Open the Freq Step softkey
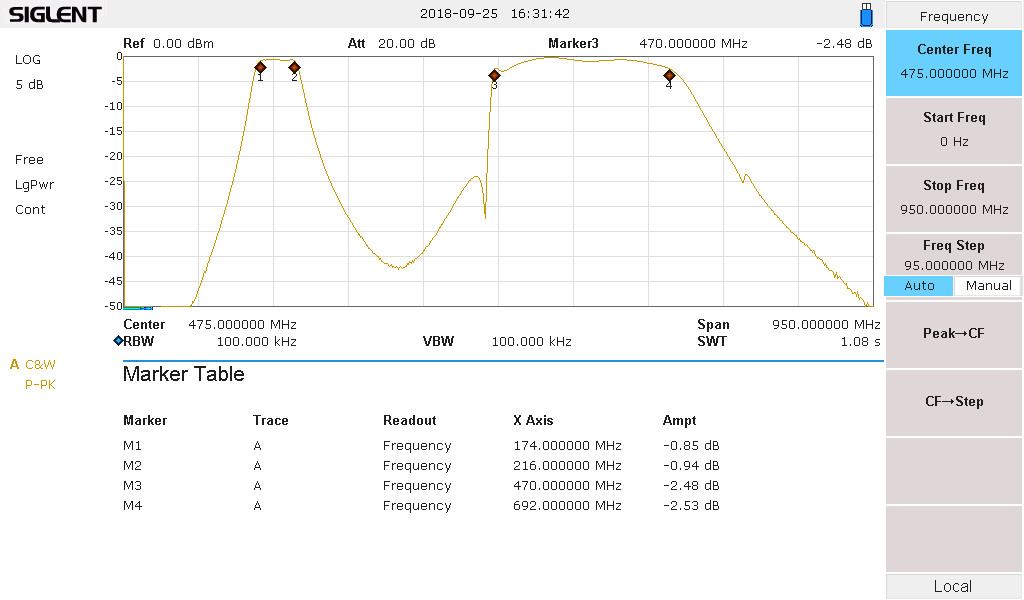Viewport: 1024px width, 600px height. coord(953,255)
